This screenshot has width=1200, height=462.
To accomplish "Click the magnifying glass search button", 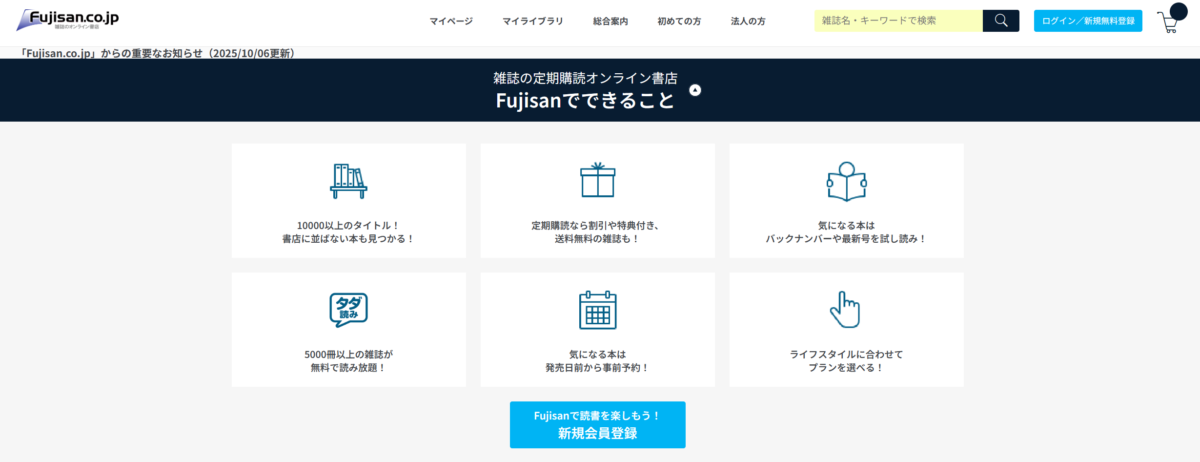I will tap(1000, 21).
